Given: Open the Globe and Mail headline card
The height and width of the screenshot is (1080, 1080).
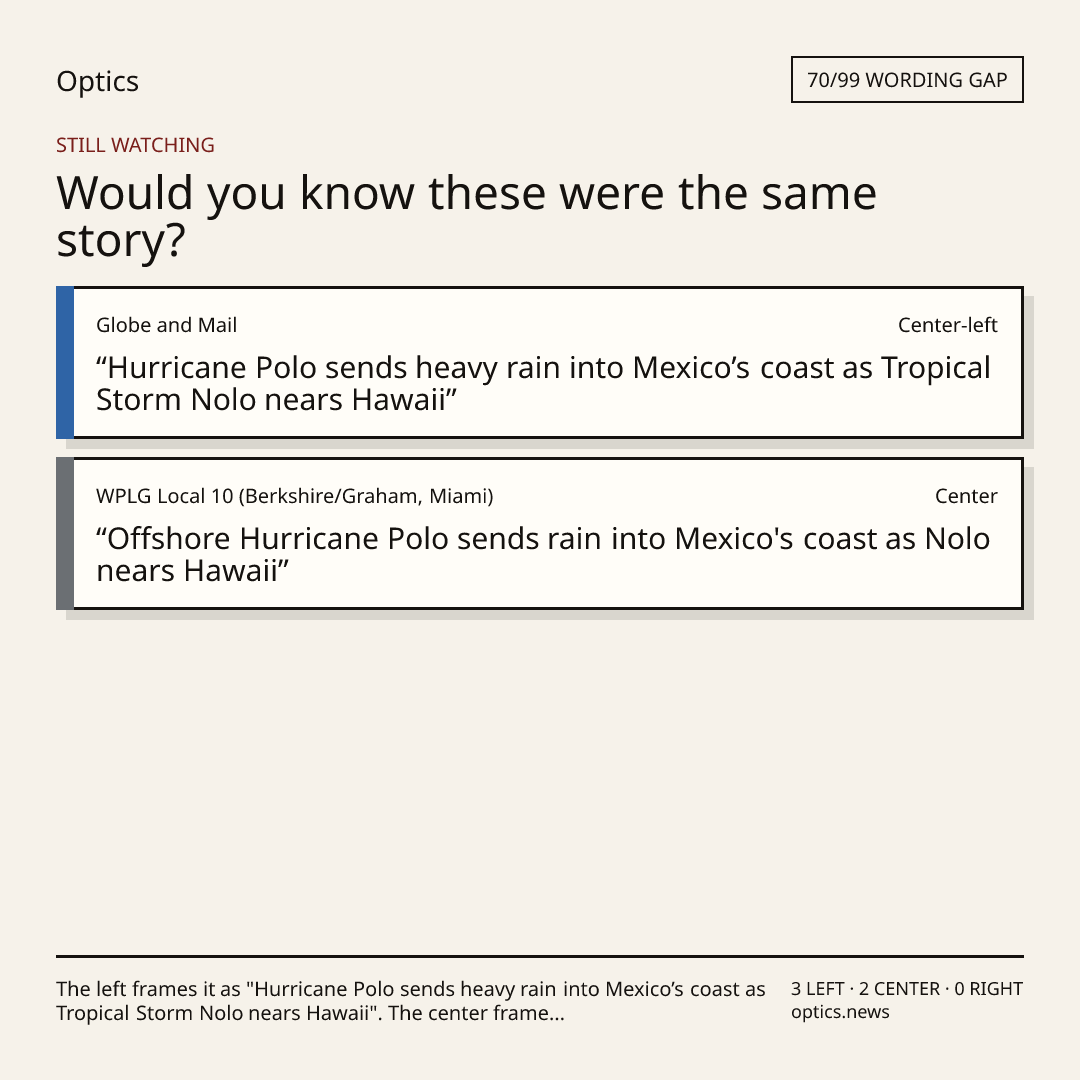Looking at the screenshot, I should tap(540, 362).
